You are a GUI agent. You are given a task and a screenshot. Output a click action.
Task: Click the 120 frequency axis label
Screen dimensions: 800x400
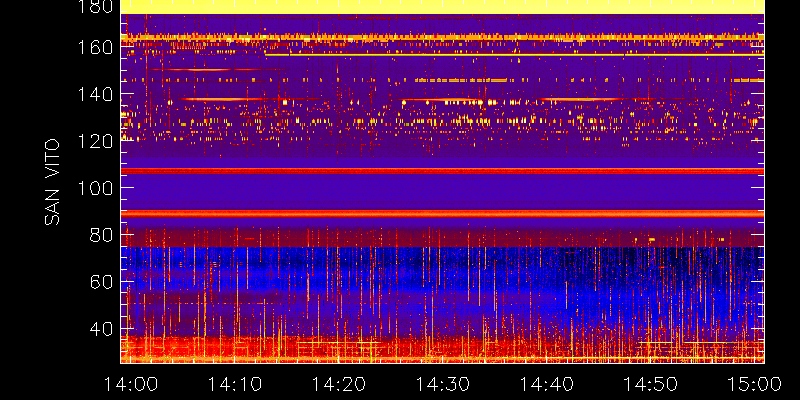(95, 141)
